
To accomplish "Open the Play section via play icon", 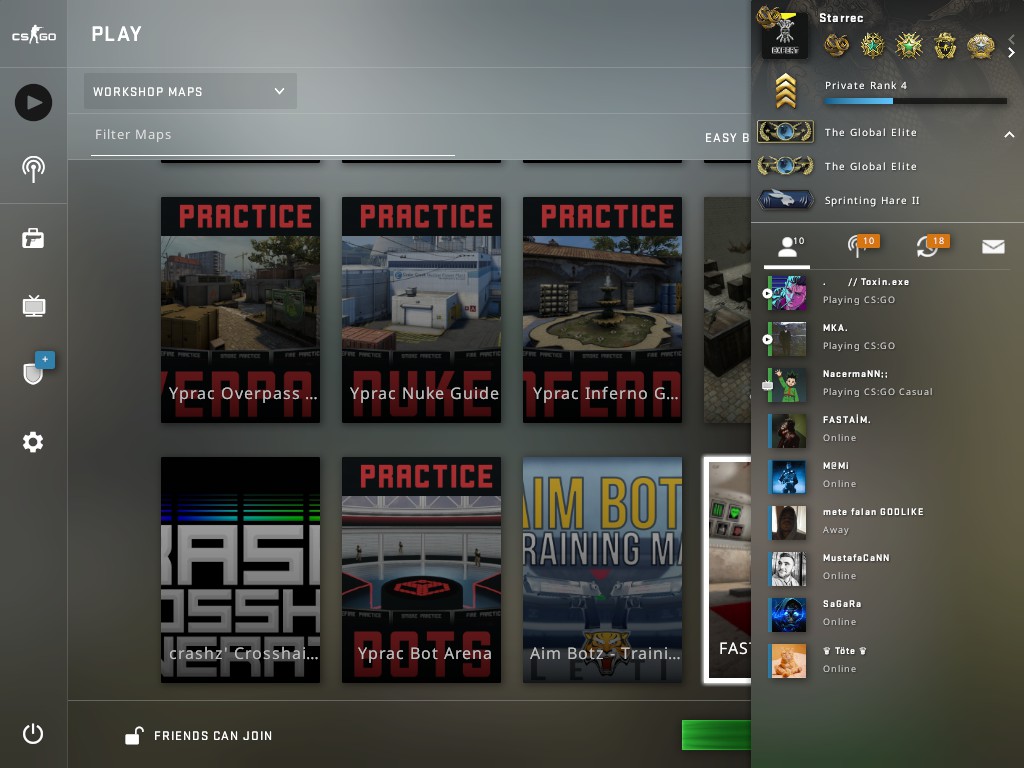I will 33,103.
